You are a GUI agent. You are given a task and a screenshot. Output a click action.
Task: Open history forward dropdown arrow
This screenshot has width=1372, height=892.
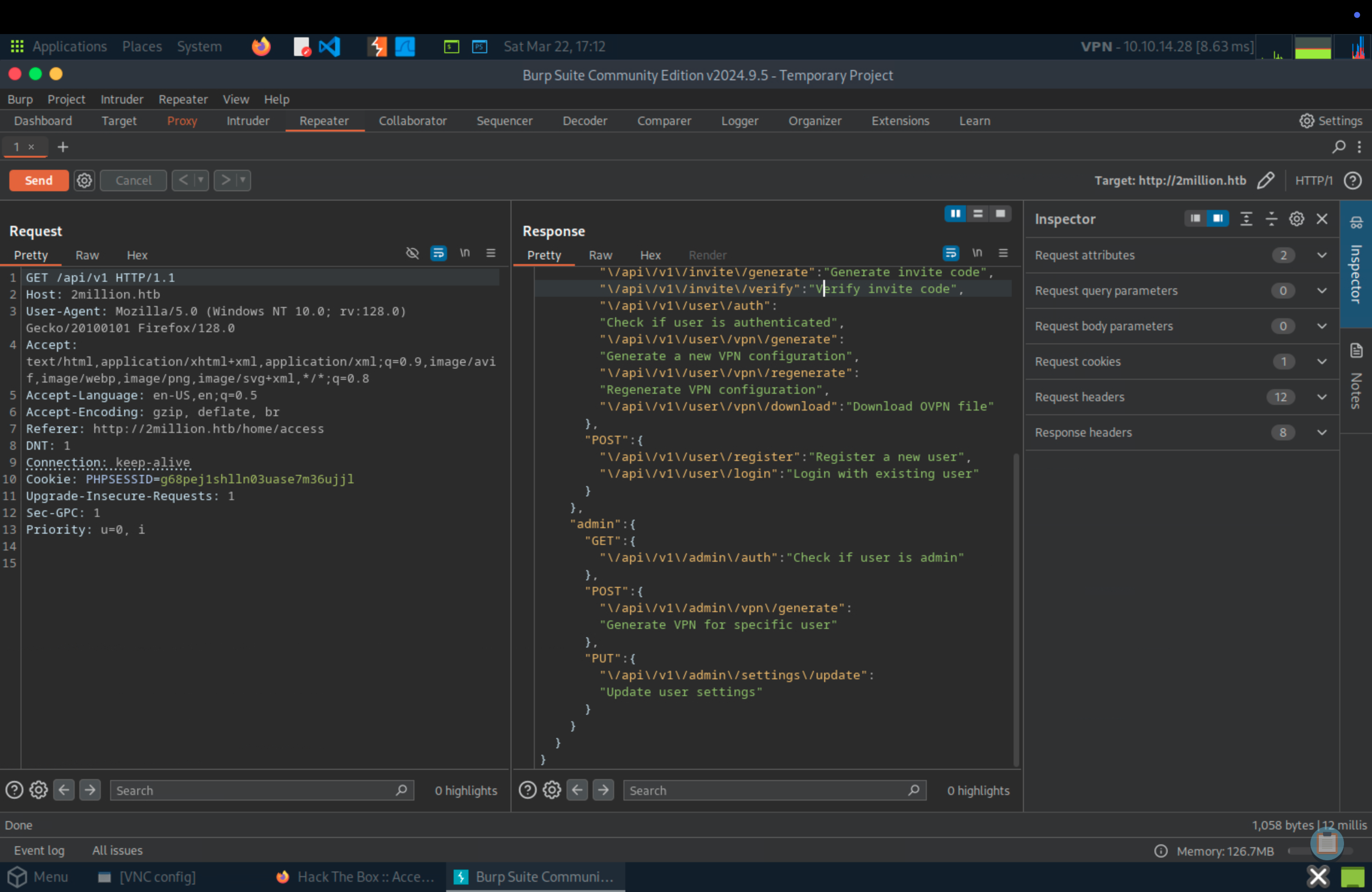pos(243,181)
